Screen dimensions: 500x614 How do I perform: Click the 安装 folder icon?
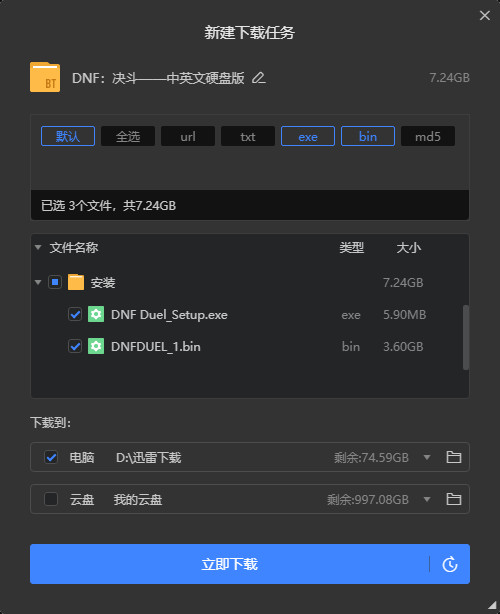76,282
